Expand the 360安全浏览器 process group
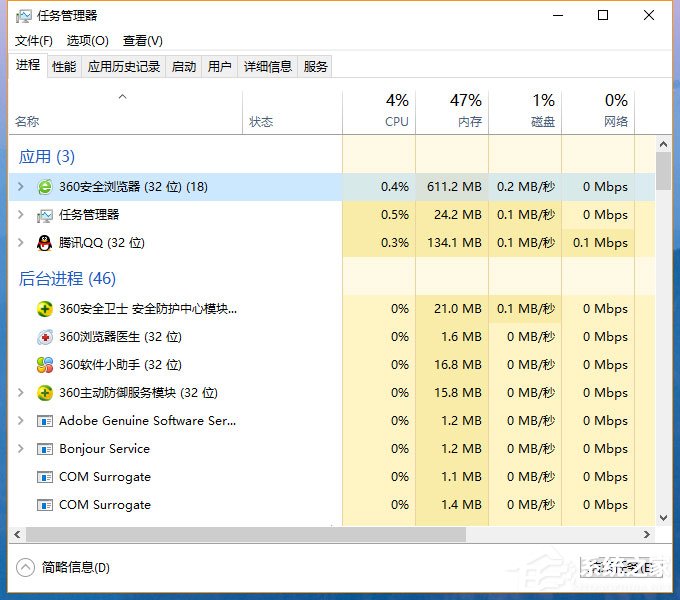Viewport: 680px width, 600px height. click(x=21, y=187)
